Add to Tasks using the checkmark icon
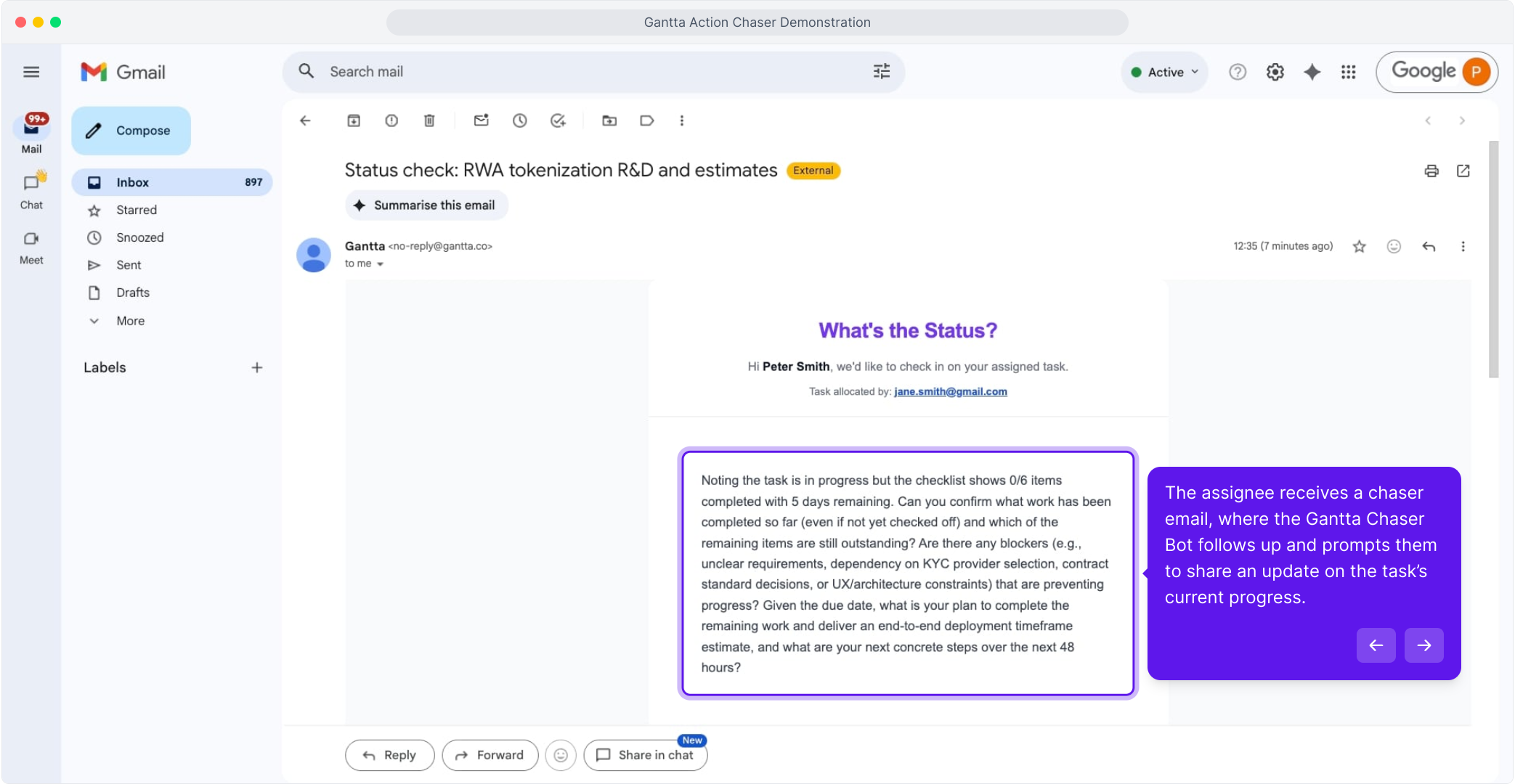 pyautogui.click(x=558, y=121)
